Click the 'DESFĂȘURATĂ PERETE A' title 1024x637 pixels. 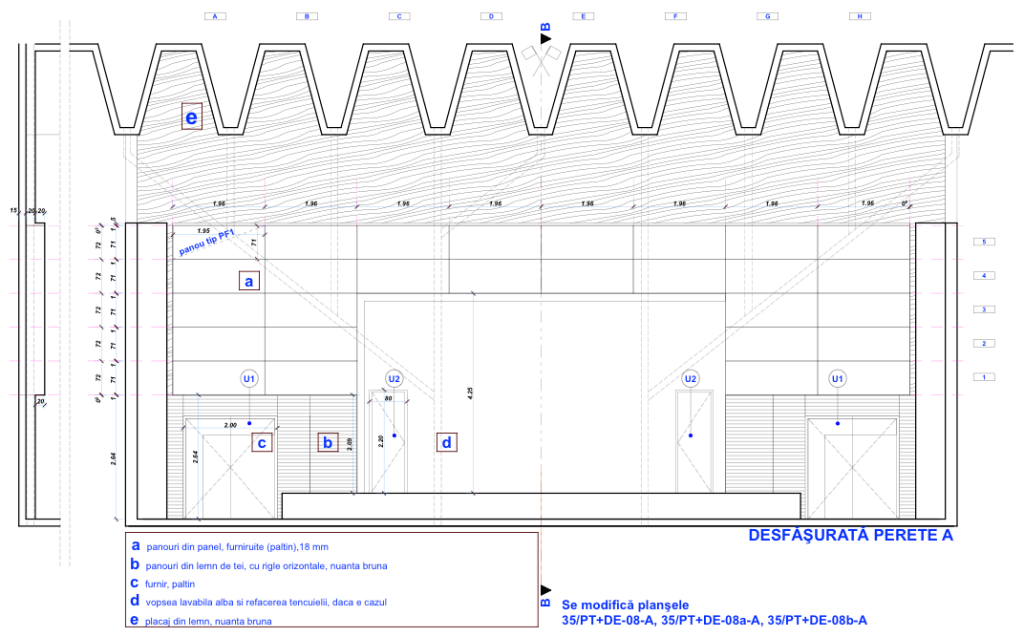tap(850, 536)
